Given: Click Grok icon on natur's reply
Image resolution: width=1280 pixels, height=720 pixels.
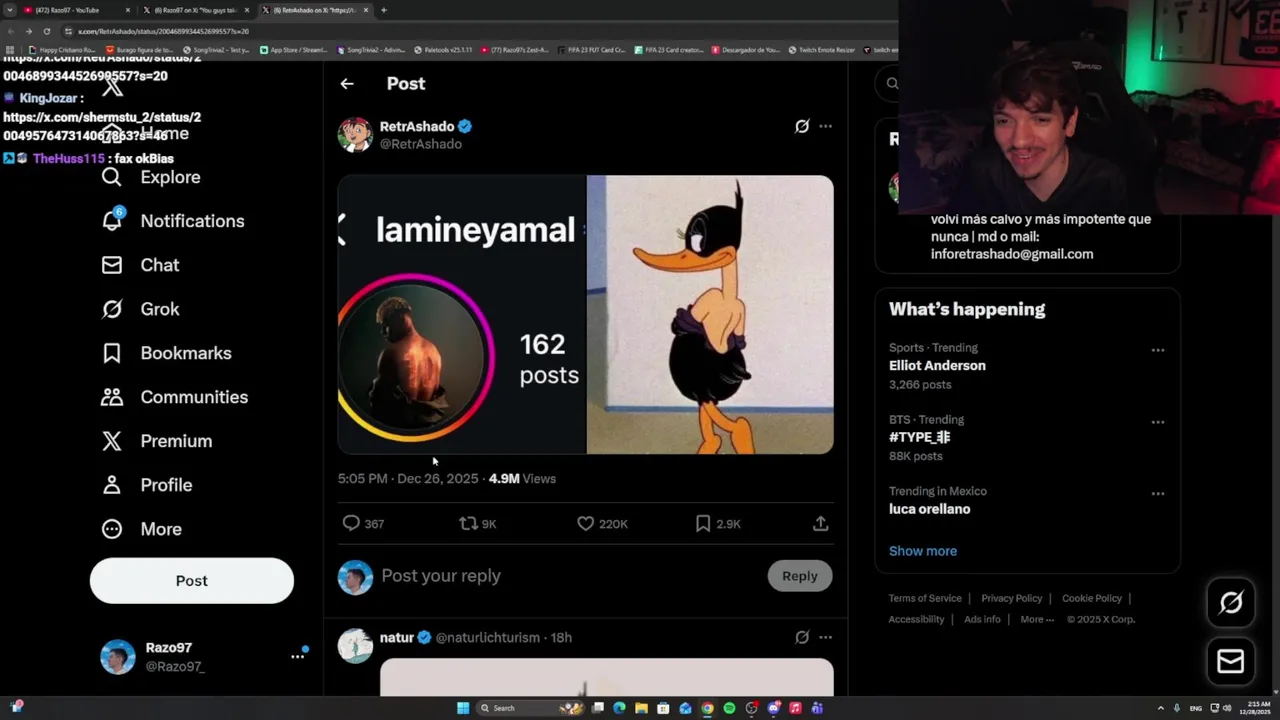Looking at the screenshot, I should (x=802, y=637).
